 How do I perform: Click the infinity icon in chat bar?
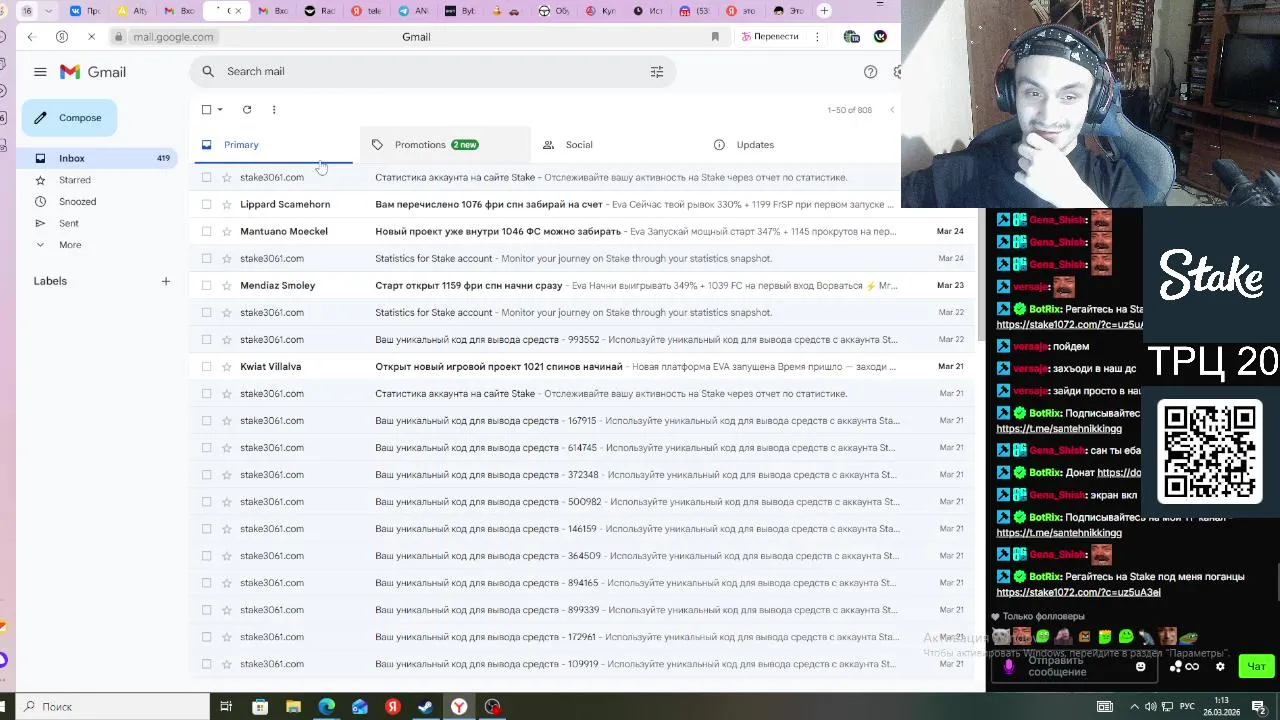(x=1192, y=667)
